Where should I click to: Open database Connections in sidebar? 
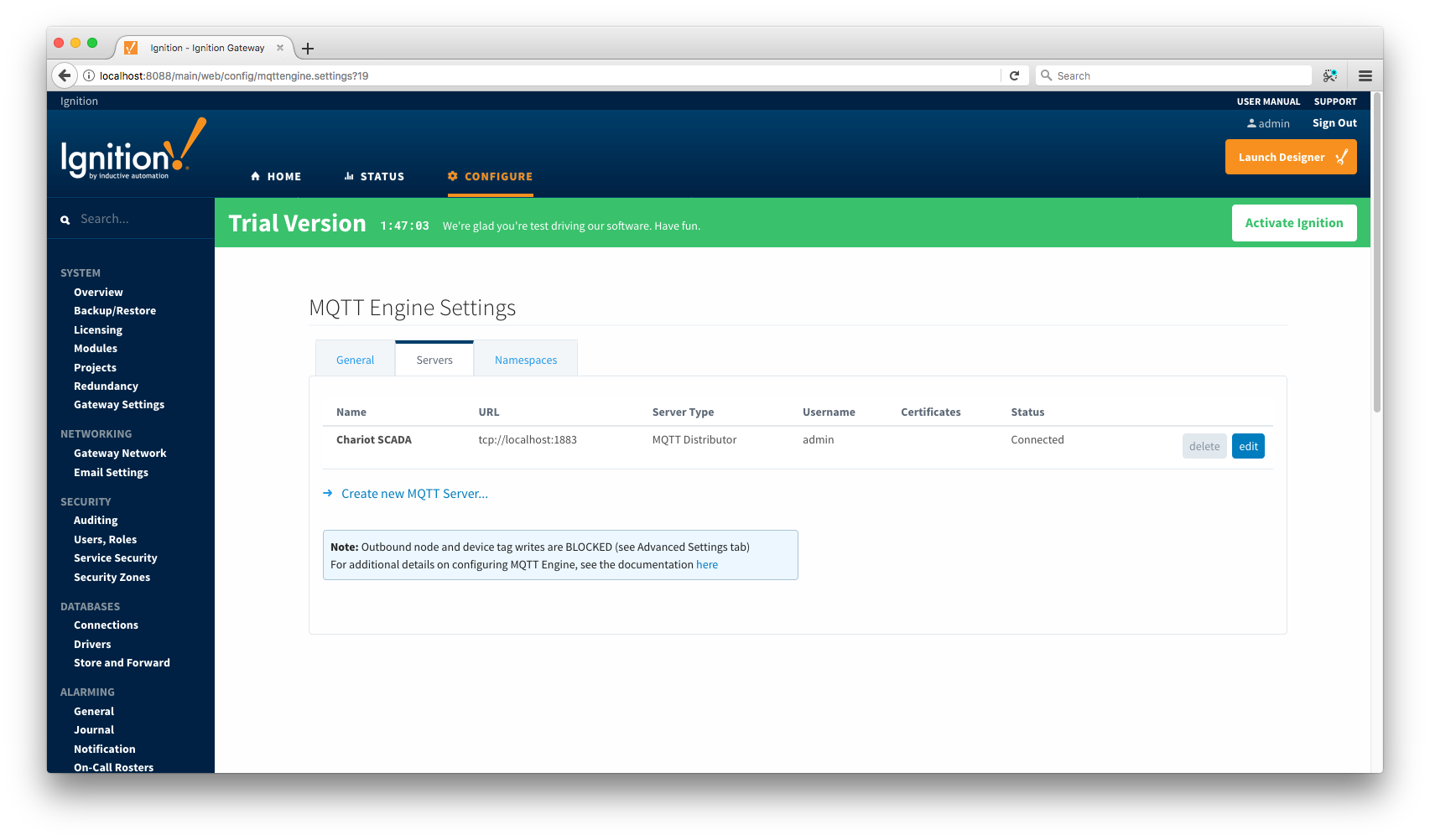click(x=106, y=625)
